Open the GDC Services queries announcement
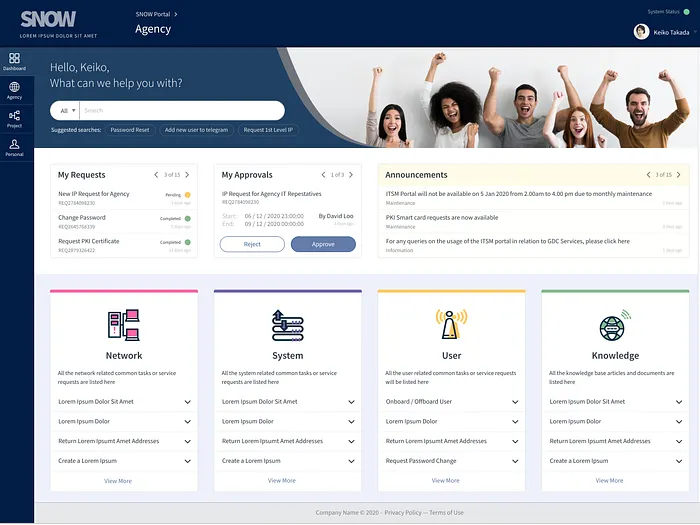The width and height of the screenshot is (700, 525). coord(508,241)
